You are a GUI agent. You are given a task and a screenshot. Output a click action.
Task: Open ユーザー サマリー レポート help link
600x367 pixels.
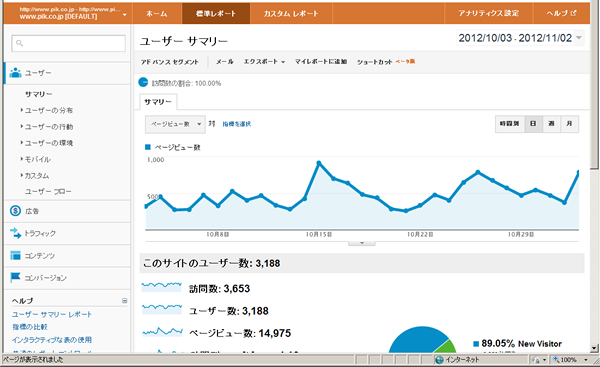pyautogui.click(x=52, y=314)
